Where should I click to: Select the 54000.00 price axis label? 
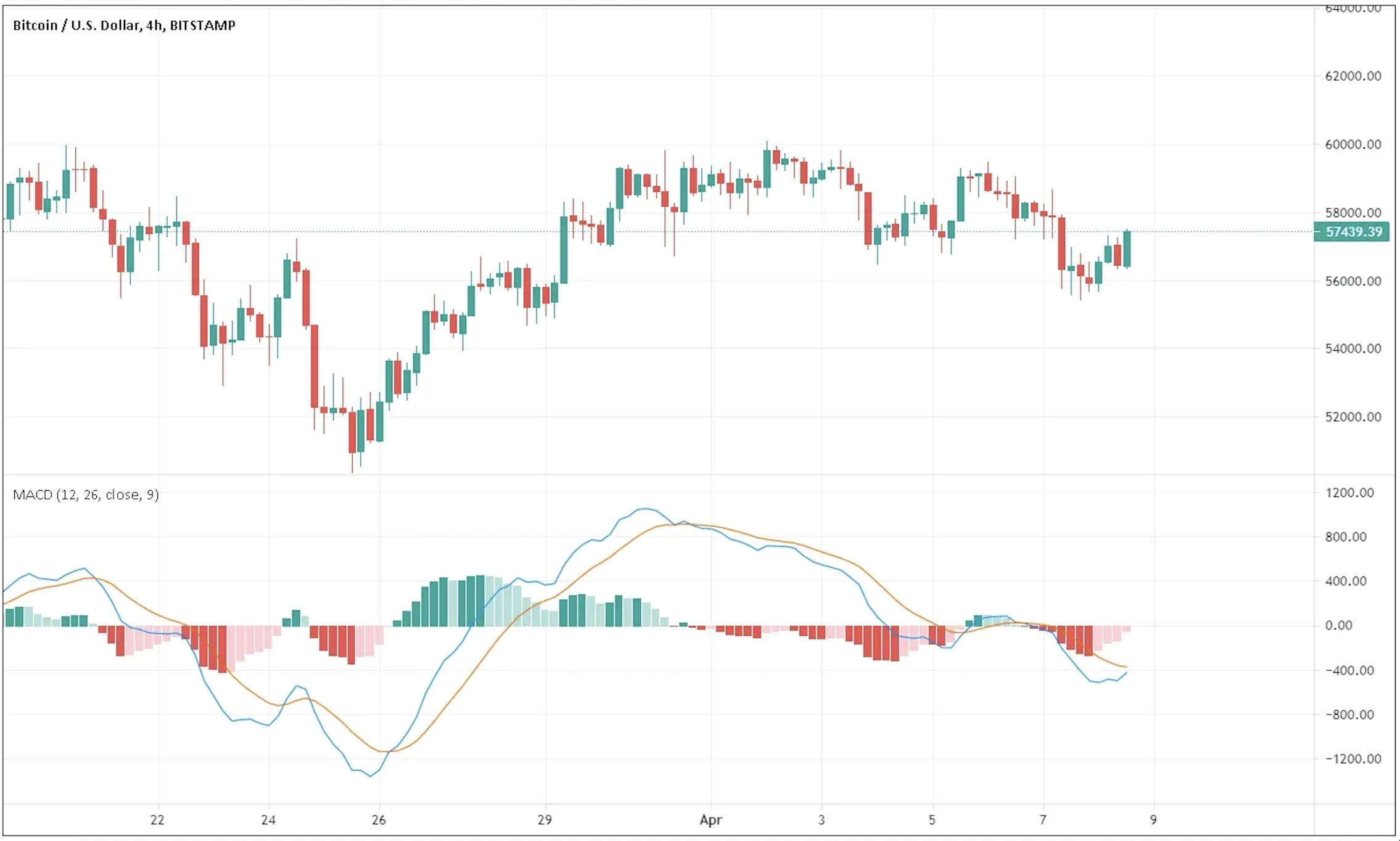coord(1353,348)
